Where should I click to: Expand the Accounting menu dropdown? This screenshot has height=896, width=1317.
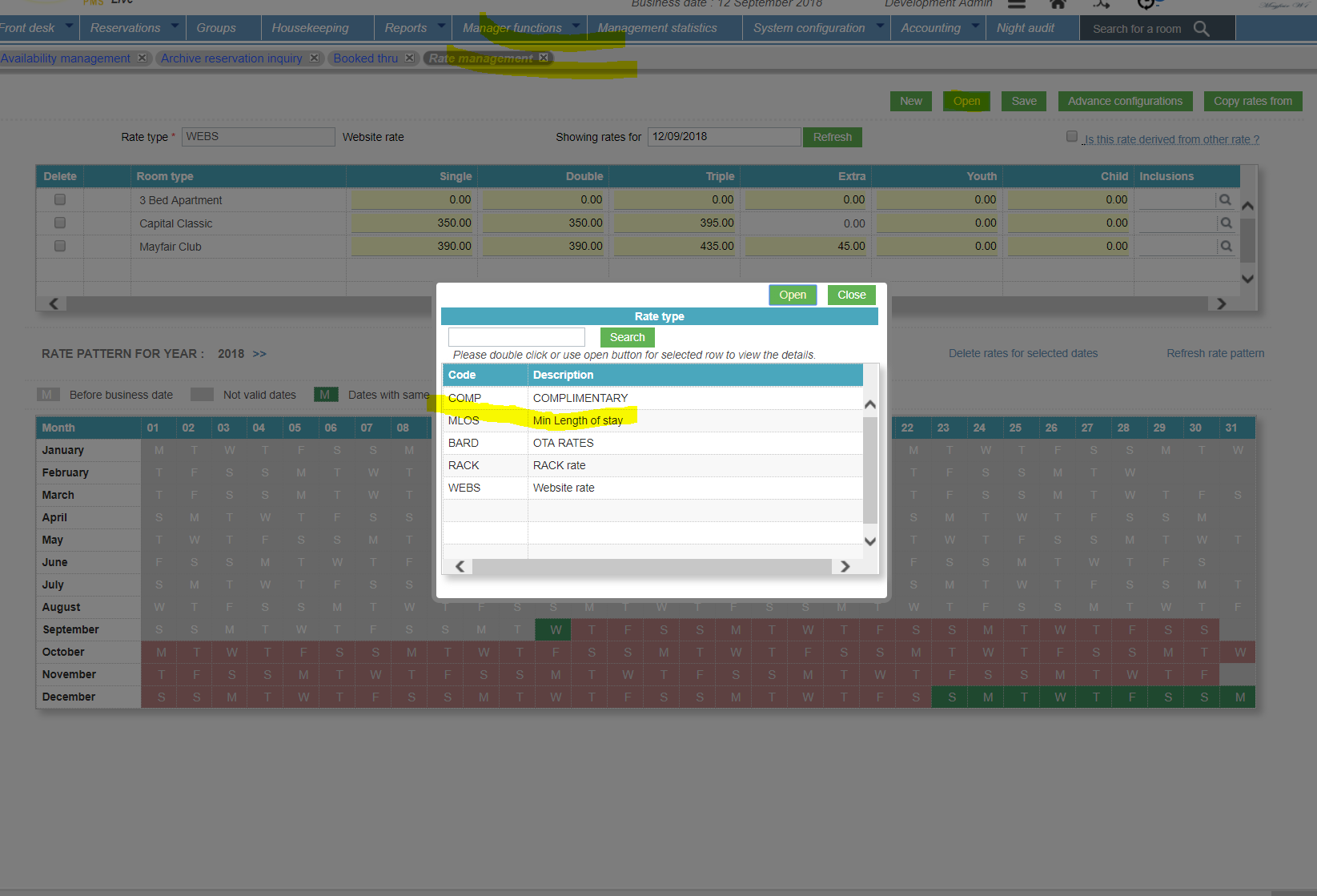pyautogui.click(x=974, y=26)
